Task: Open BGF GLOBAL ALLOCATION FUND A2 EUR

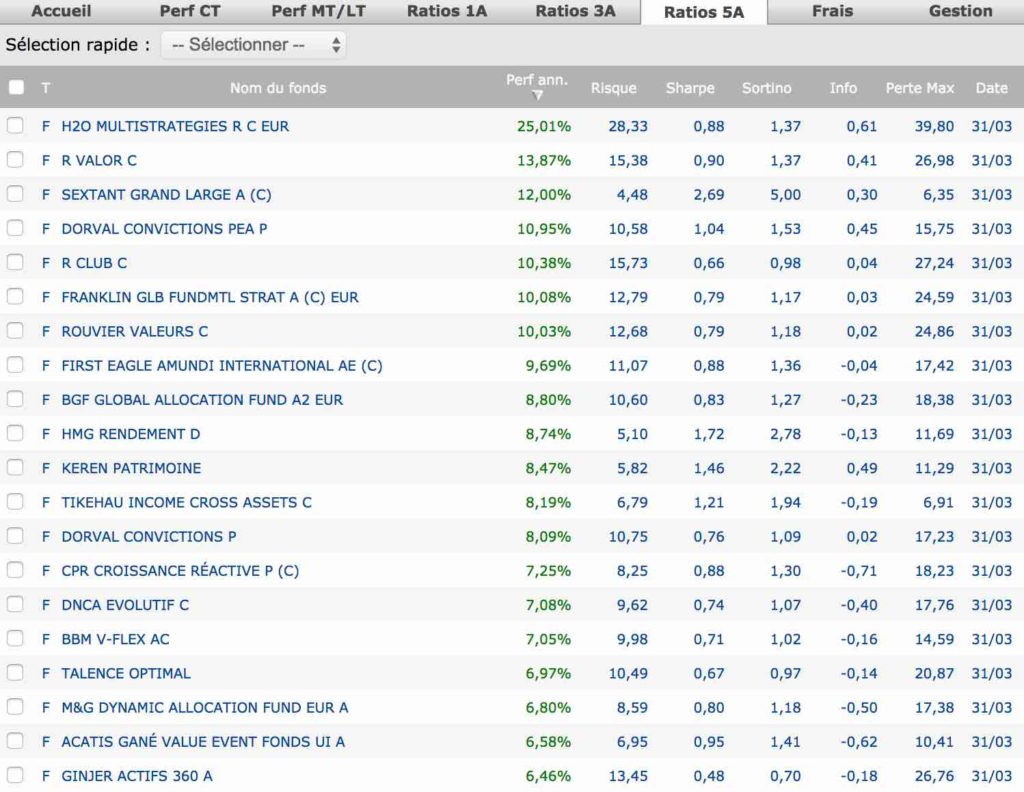Action: pos(202,400)
